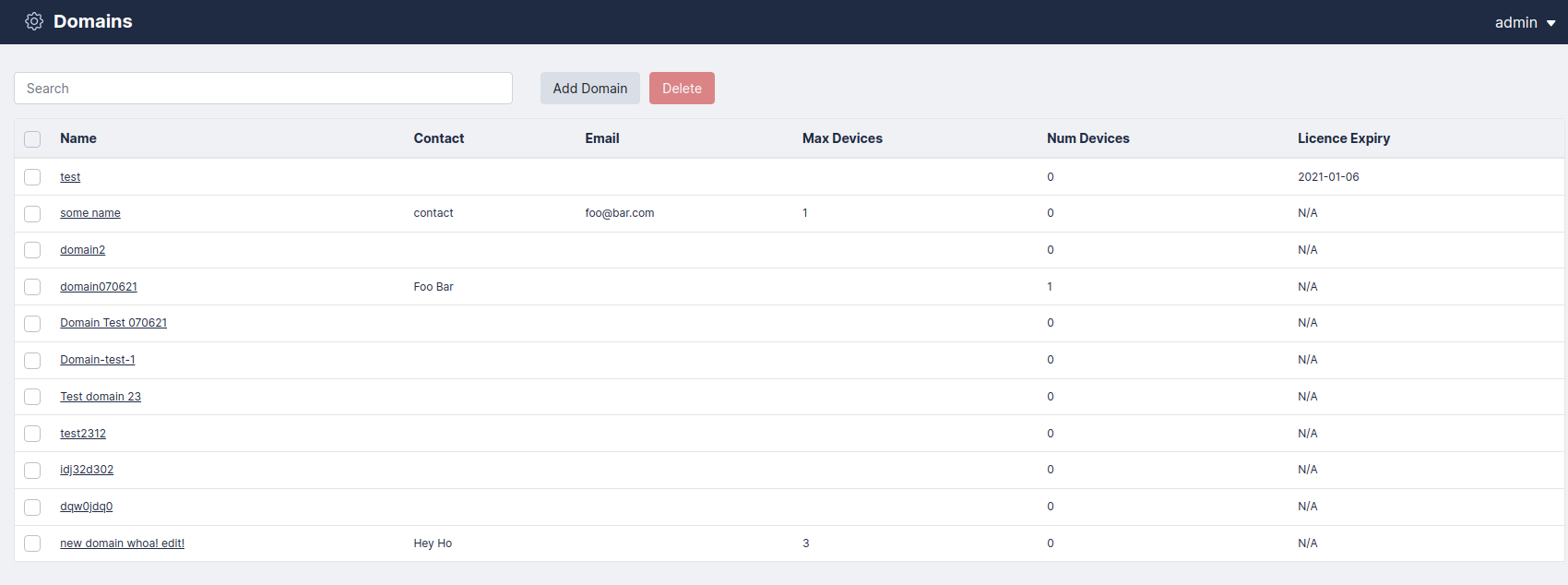Image resolution: width=1568 pixels, height=585 pixels.
Task: Open the idj32d302 domain
Action: coord(87,470)
